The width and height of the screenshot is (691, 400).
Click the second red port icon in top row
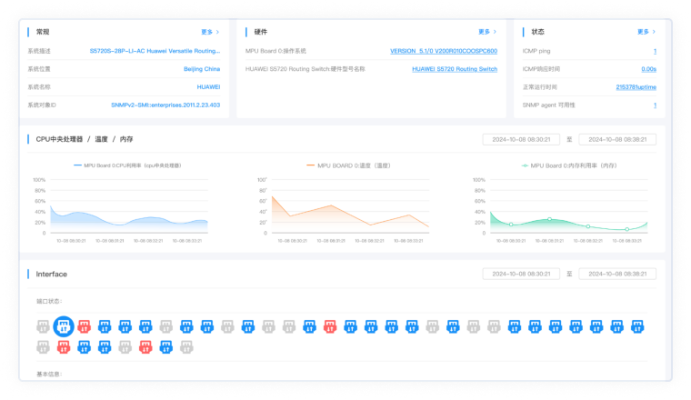point(330,326)
